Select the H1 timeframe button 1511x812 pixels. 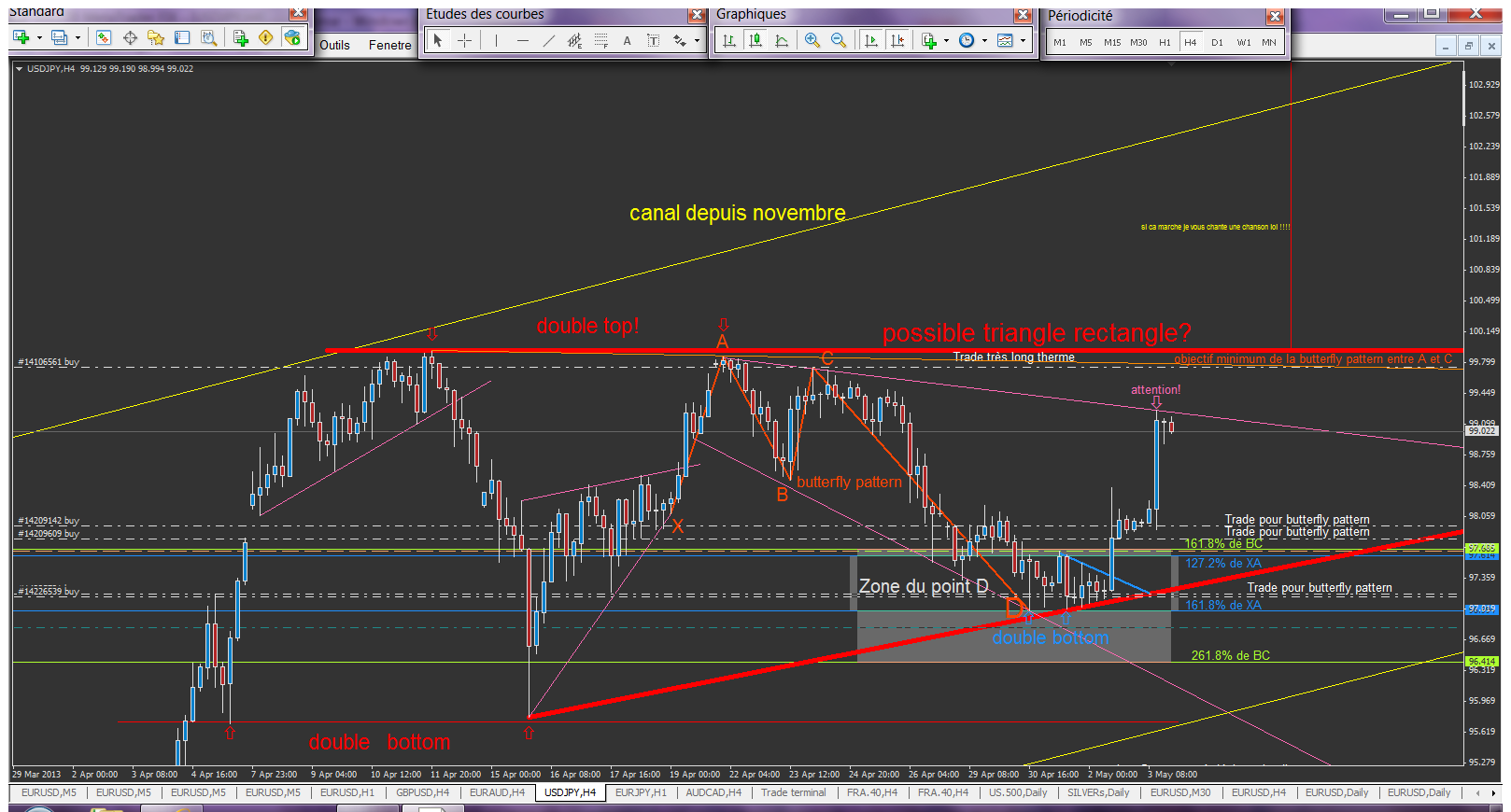[x=1165, y=42]
